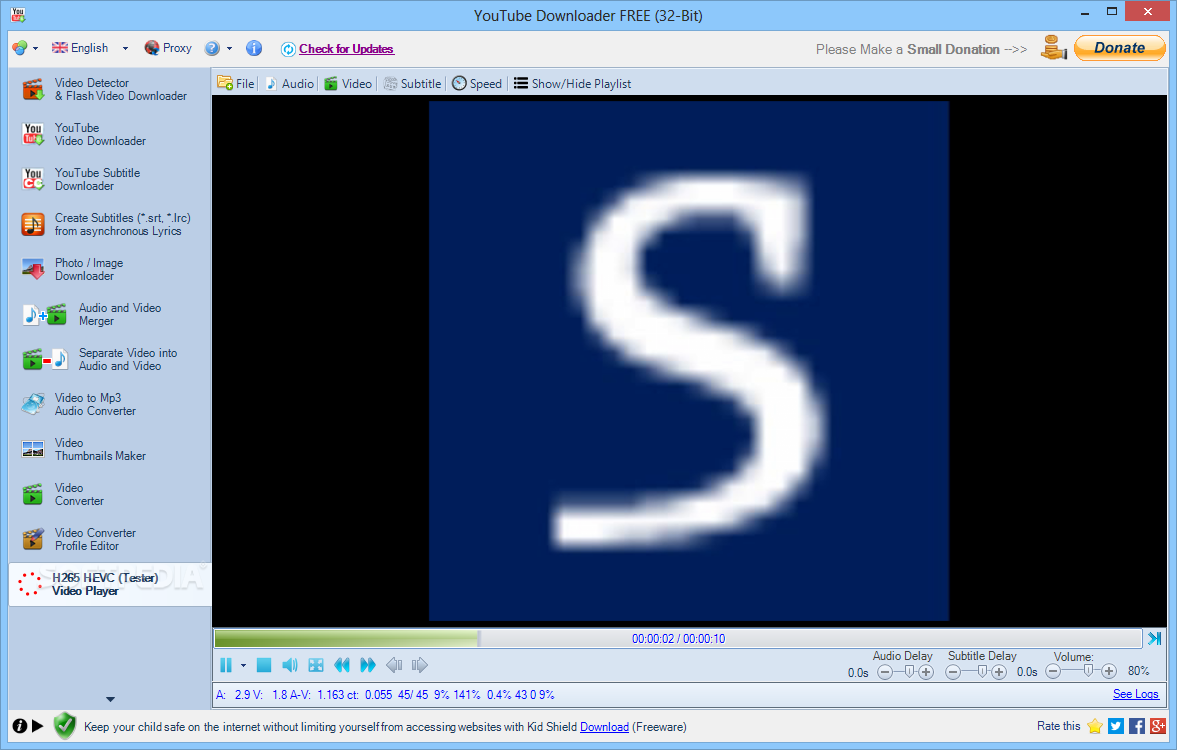Open the File menu in player

236,83
